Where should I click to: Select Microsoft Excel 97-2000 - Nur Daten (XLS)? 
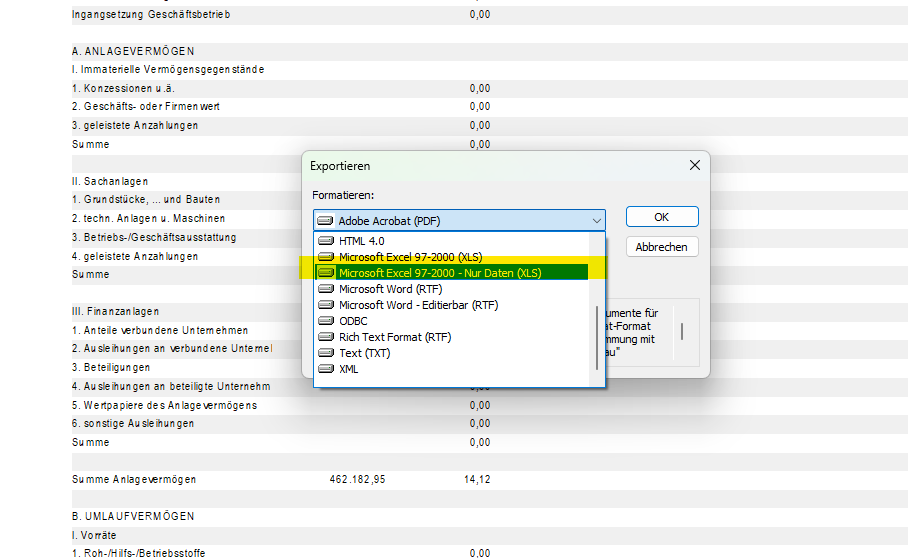point(440,273)
